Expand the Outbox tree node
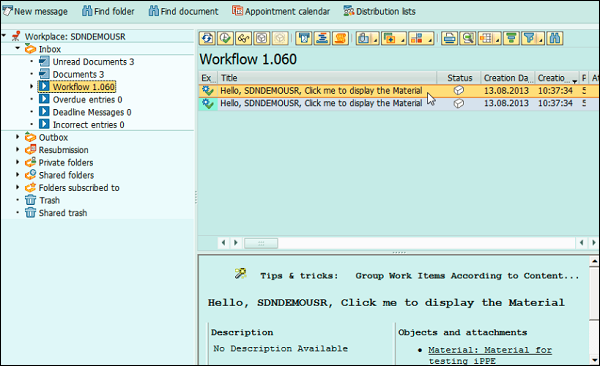600x366 pixels. pyautogui.click(x=18, y=137)
